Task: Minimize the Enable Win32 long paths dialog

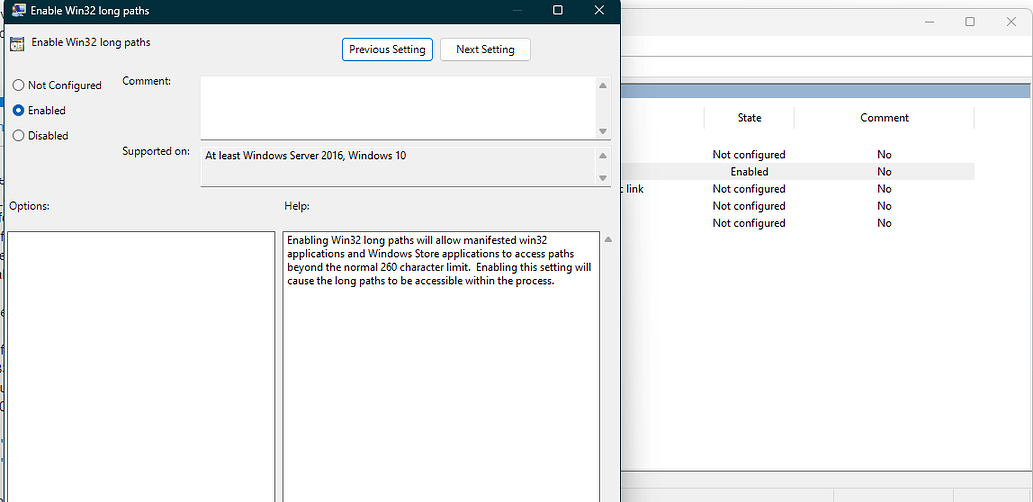Action: tap(518, 10)
